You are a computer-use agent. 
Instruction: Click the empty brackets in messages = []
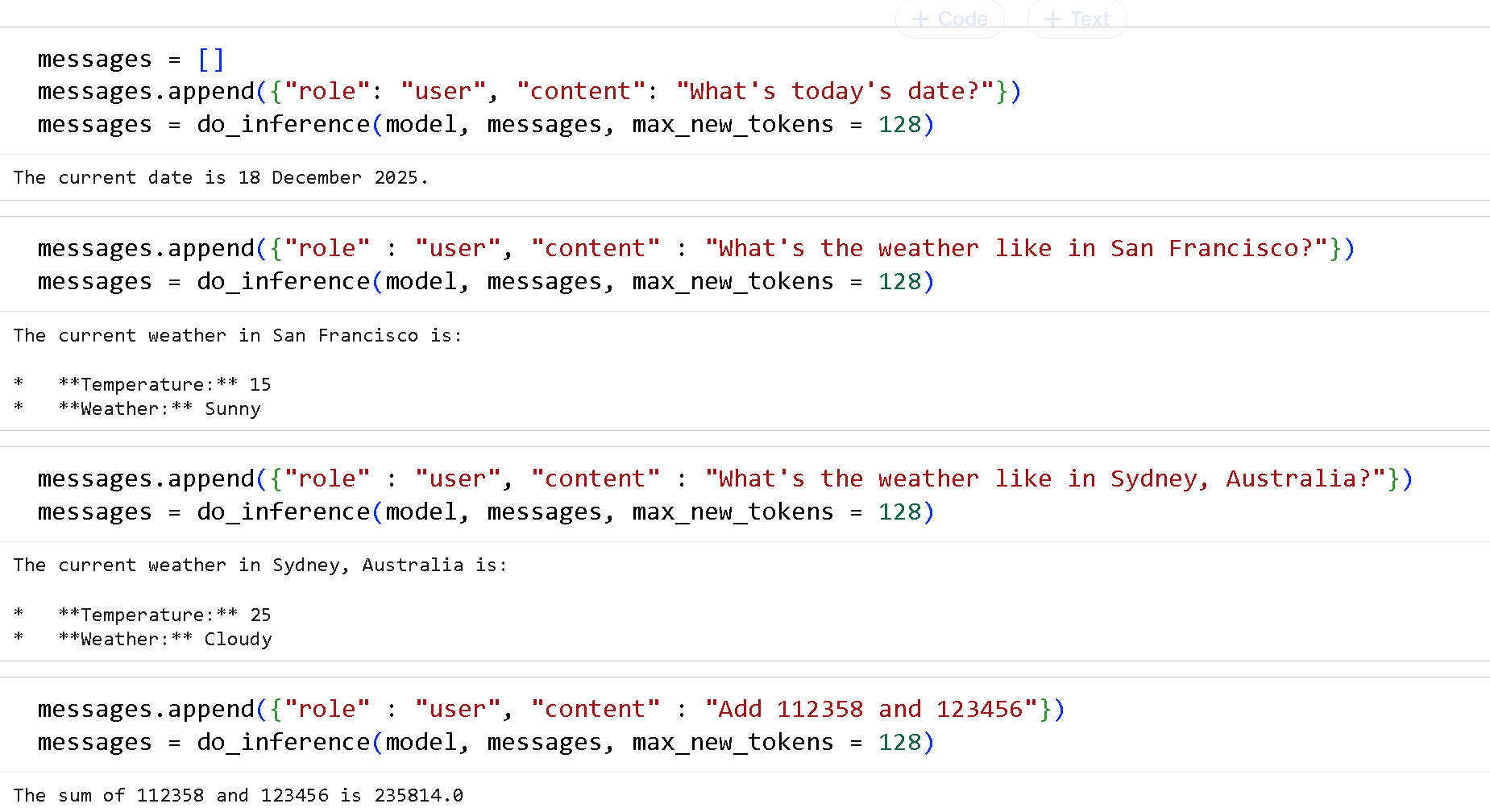[x=210, y=59]
